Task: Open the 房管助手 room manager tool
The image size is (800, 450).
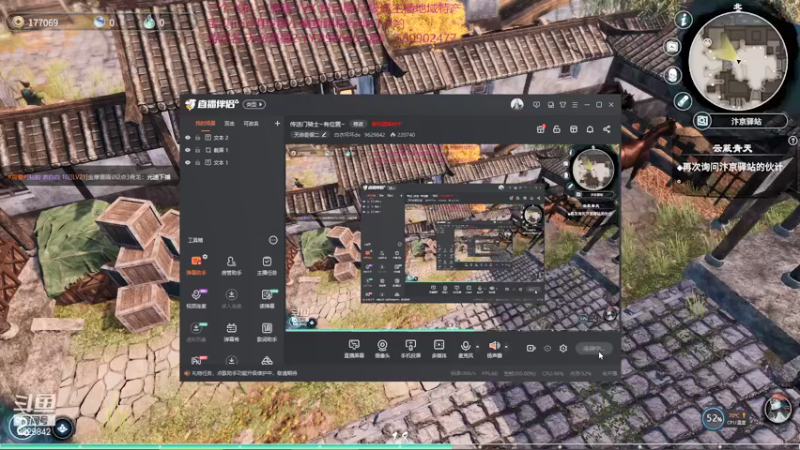Action: [x=231, y=265]
